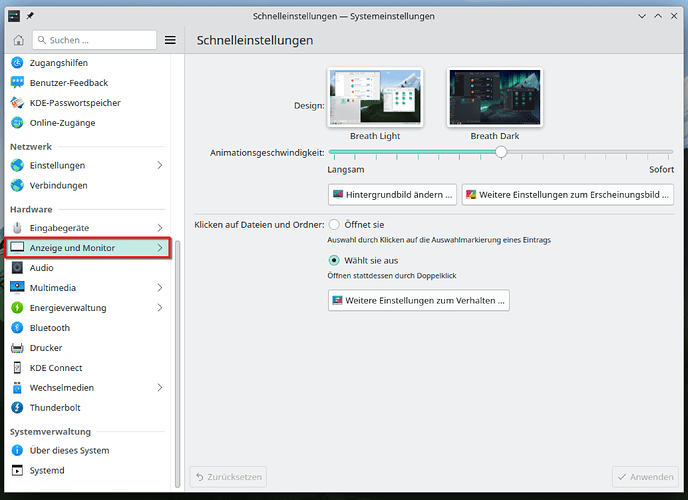
Task: Open the Zugangshilfen category
Action: 88,63
